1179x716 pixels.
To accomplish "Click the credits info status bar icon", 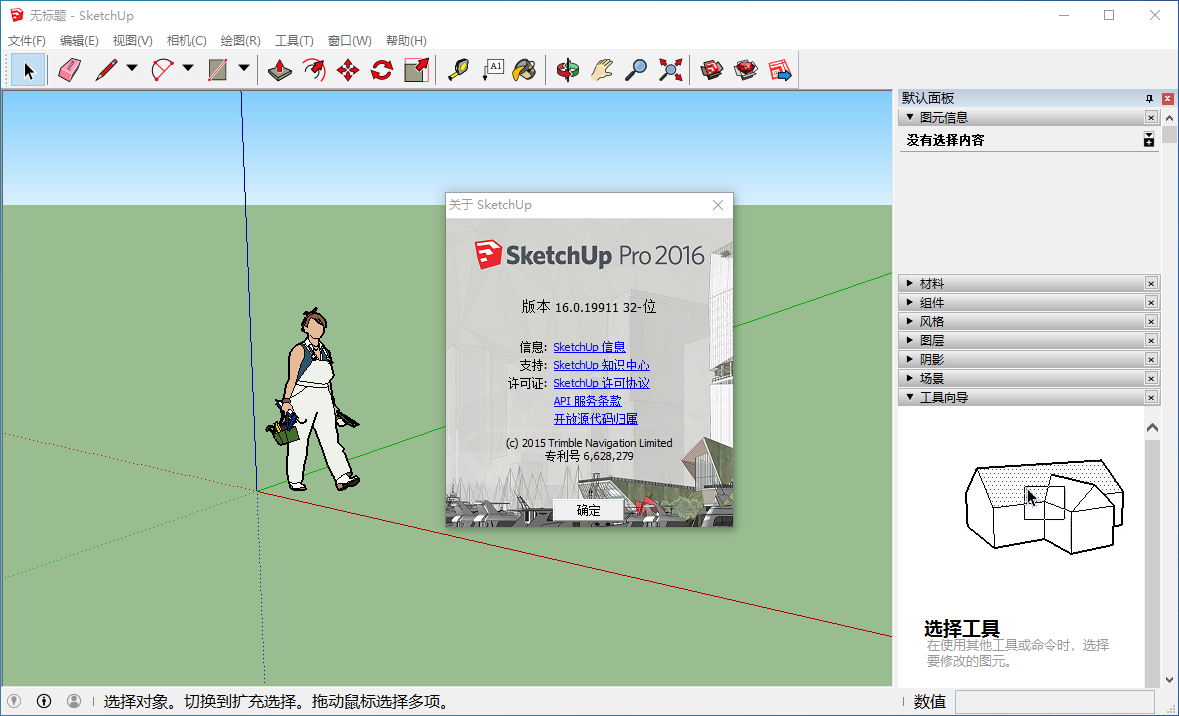I will pyautogui.click(x=44, y=701).
